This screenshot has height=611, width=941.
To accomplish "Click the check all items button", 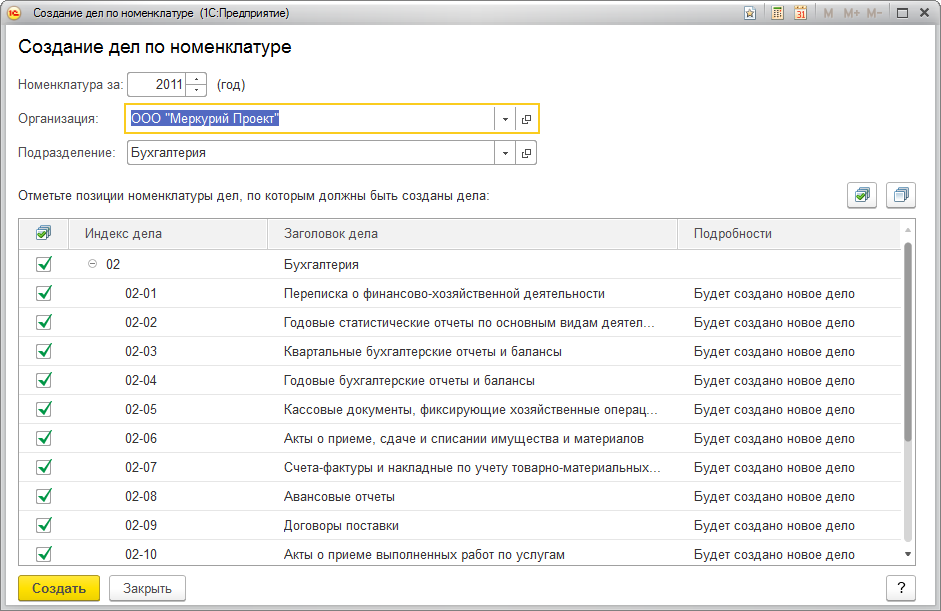I will pos(861,195).
